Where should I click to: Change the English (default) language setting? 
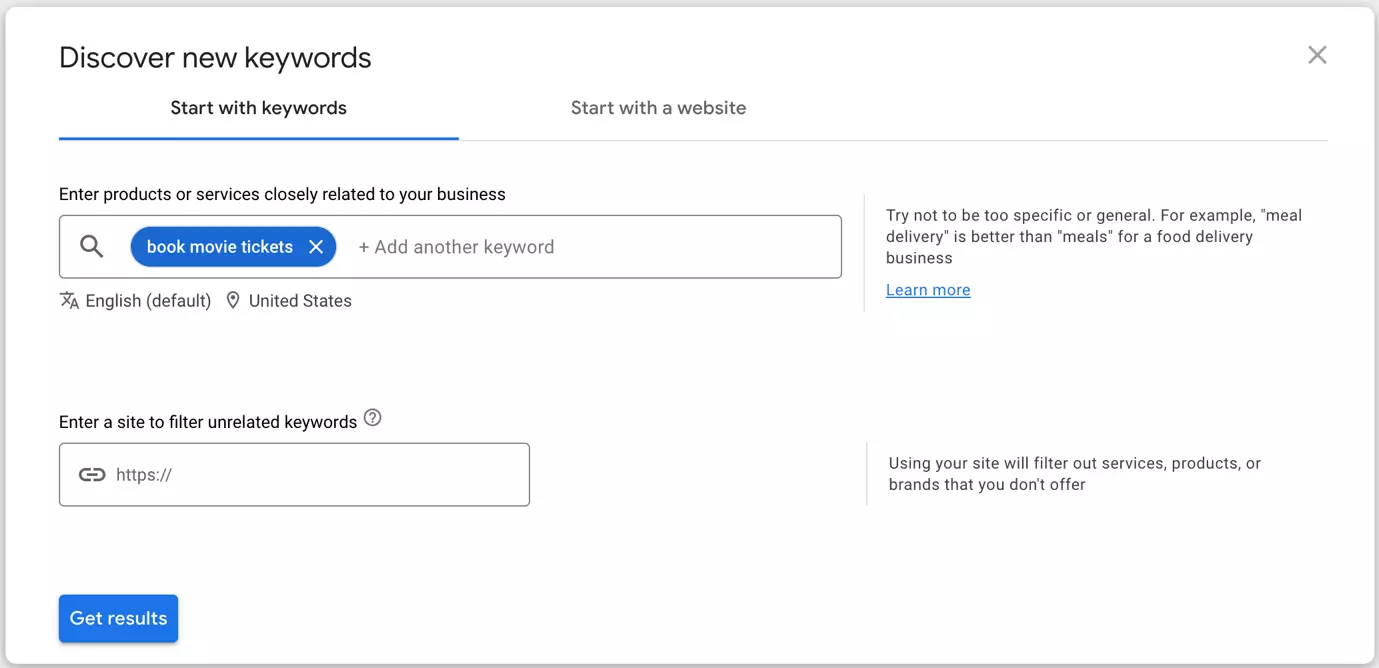click(x=148, y=301)
